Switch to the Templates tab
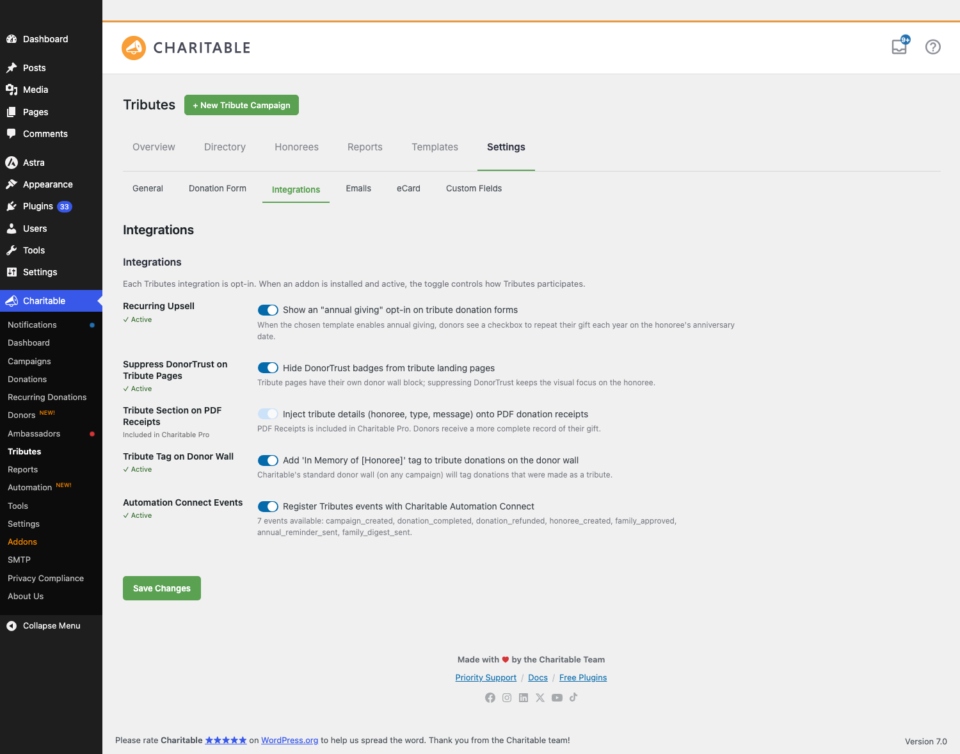The width and height of the screenshot is (960, 754). (435, 147)
